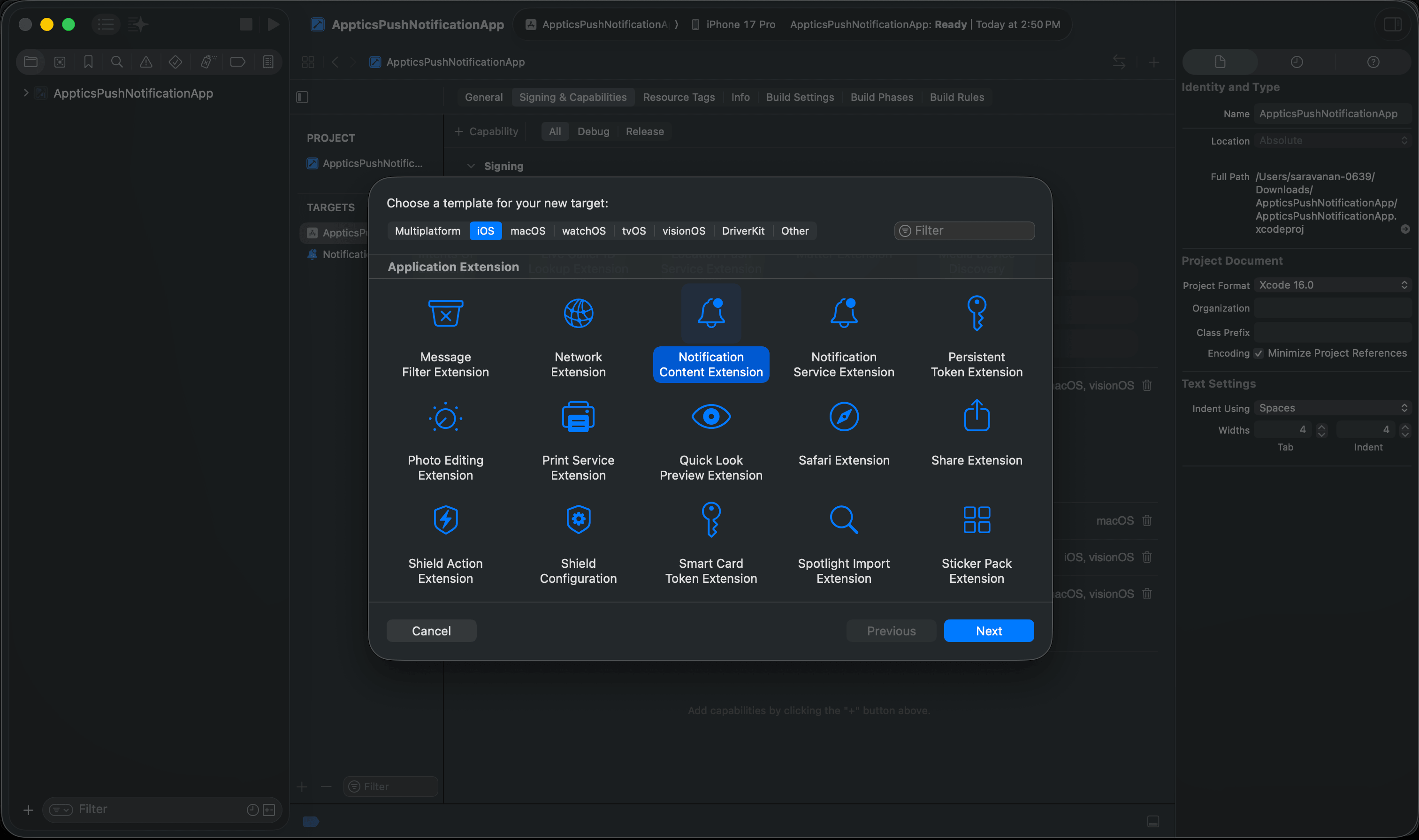Toggle Minimize Project References checkbox
Screen dimensions: 1419x840
(x=1258, y=353)
